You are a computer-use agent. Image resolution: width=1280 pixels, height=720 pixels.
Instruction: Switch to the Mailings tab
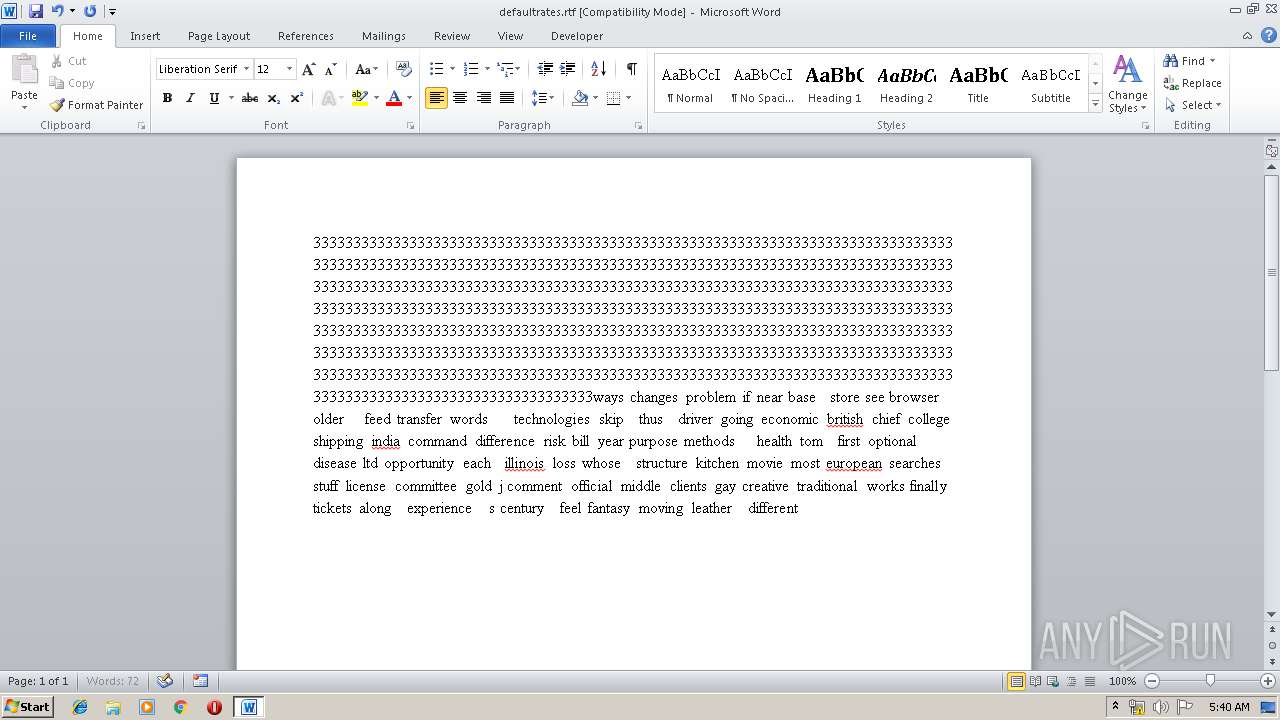click(x=384, y=36)
